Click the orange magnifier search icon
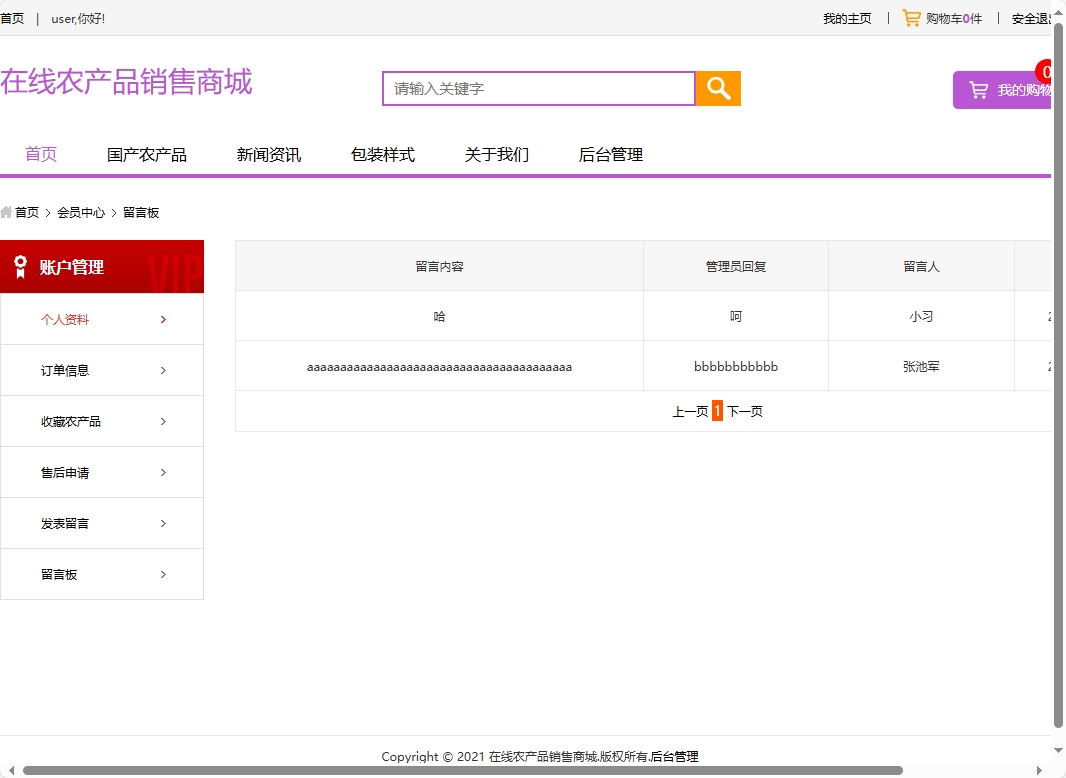Screen dimensions: 1066x778 [717, 89]
